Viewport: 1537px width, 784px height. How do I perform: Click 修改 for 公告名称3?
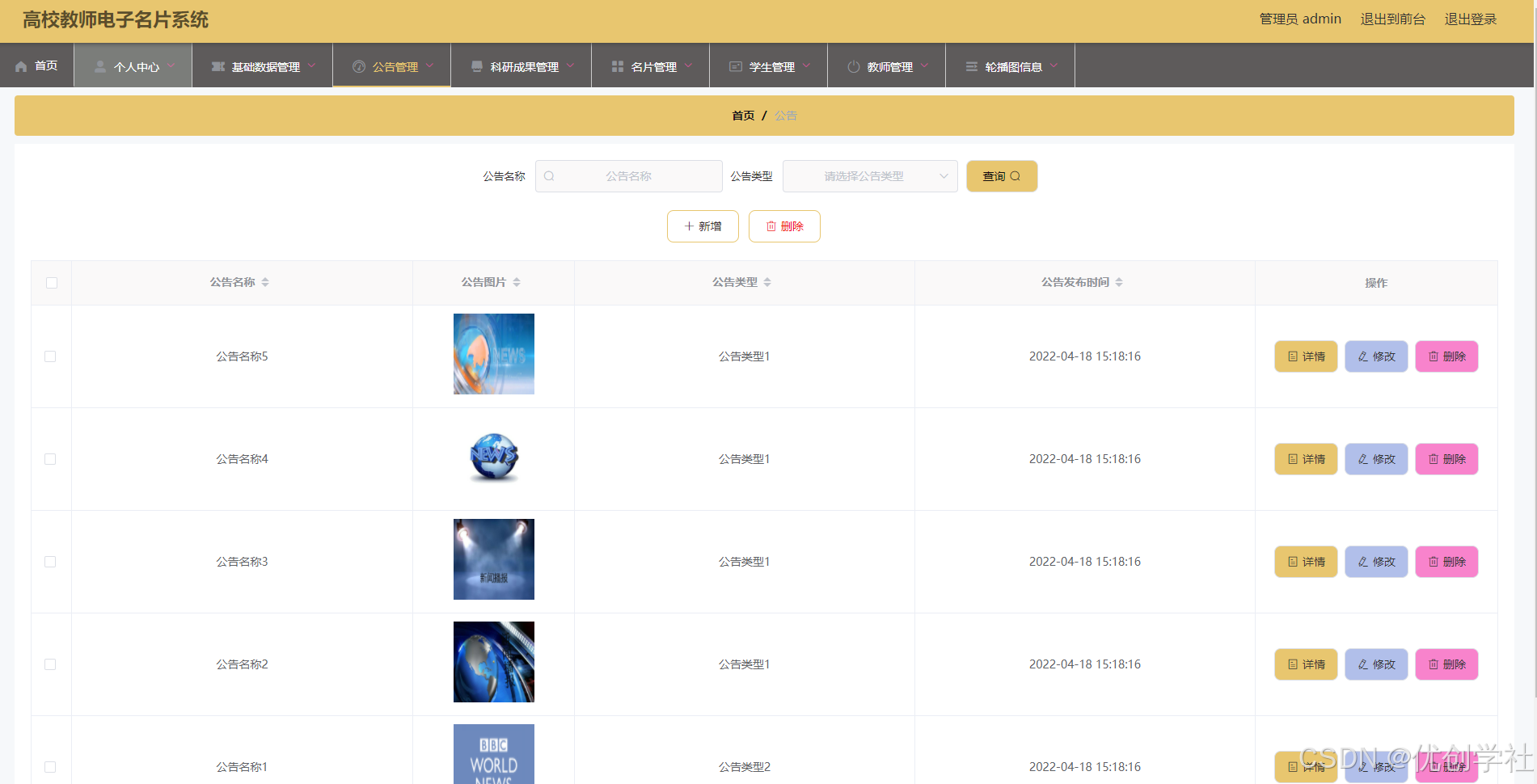(x=1376, y=562)
